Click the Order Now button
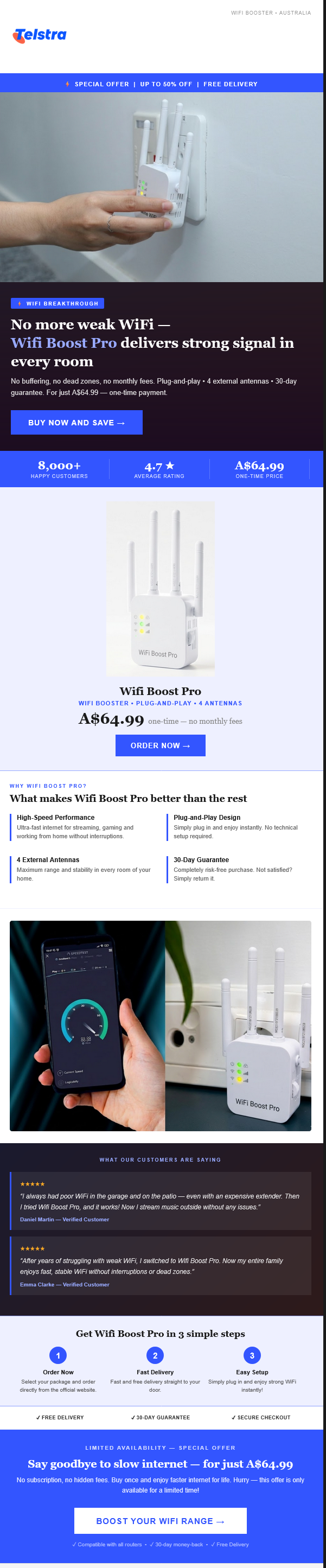The width and height of the screenshot is (326, 1568). [161, 745]
